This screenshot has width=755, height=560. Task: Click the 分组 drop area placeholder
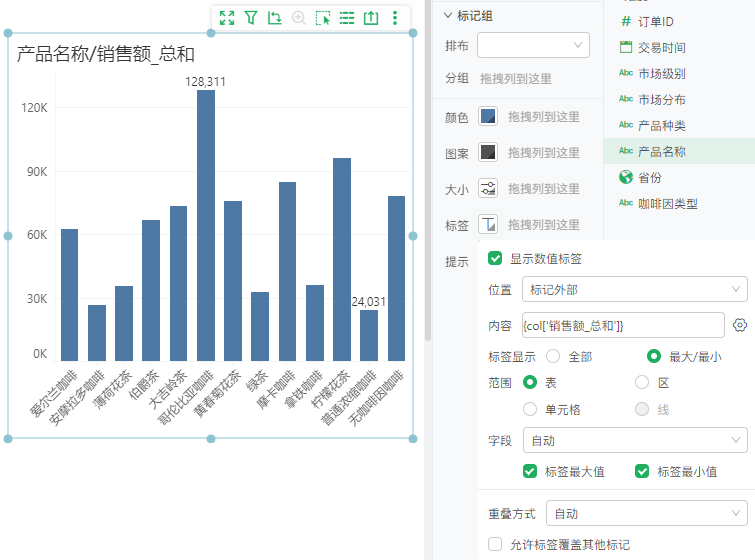(x=515, y=78)
